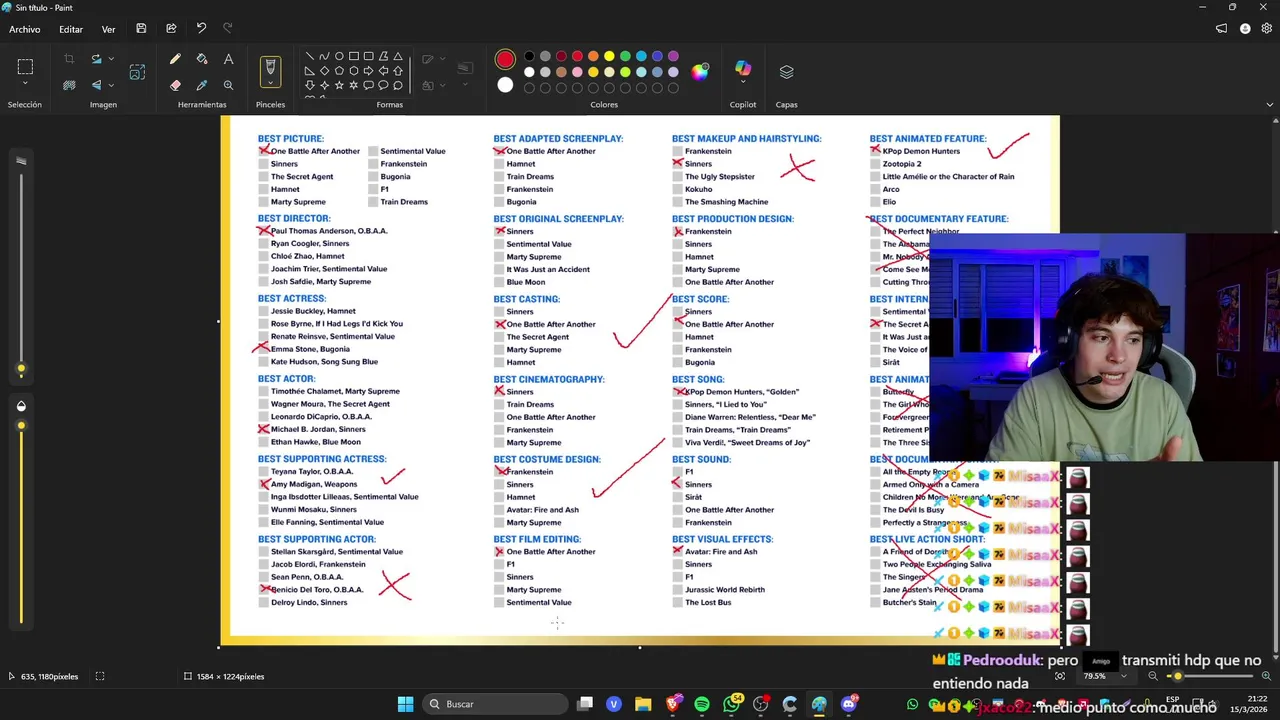
Task: Select the Pinceles brush tool
Action: click(270, 70)
